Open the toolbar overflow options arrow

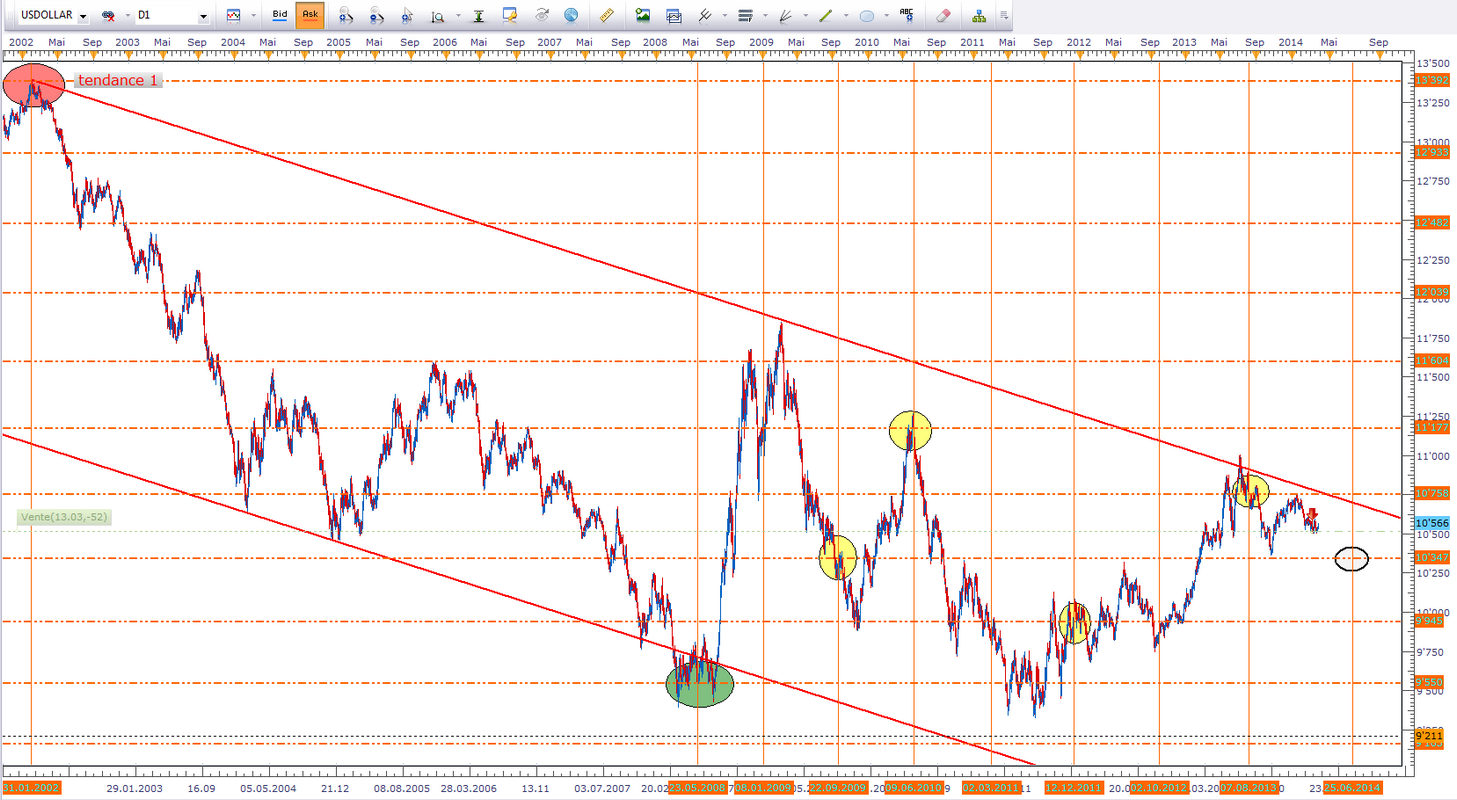(x=1004, y=16)
